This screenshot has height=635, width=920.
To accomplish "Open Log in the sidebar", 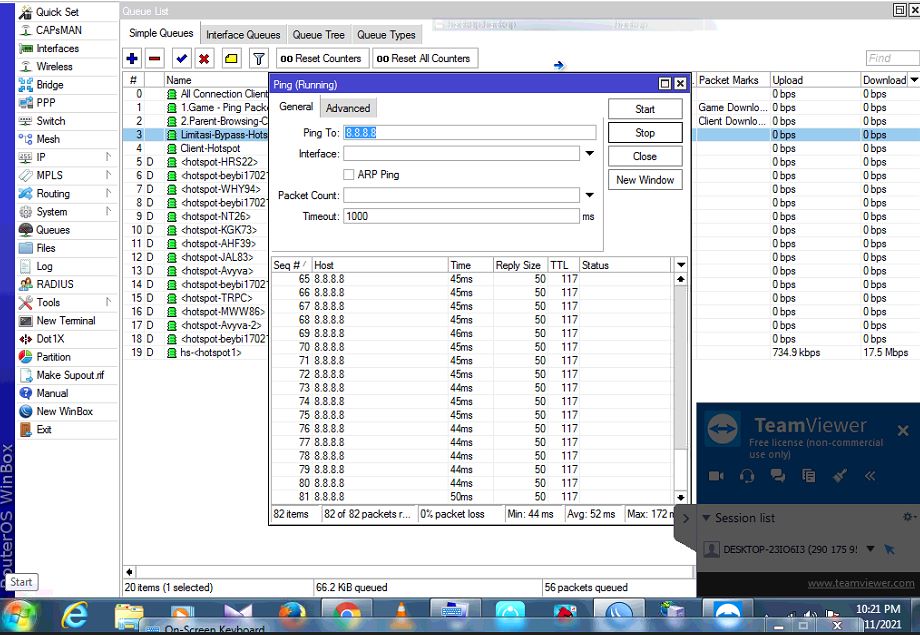I will click(x=45, y=266).
